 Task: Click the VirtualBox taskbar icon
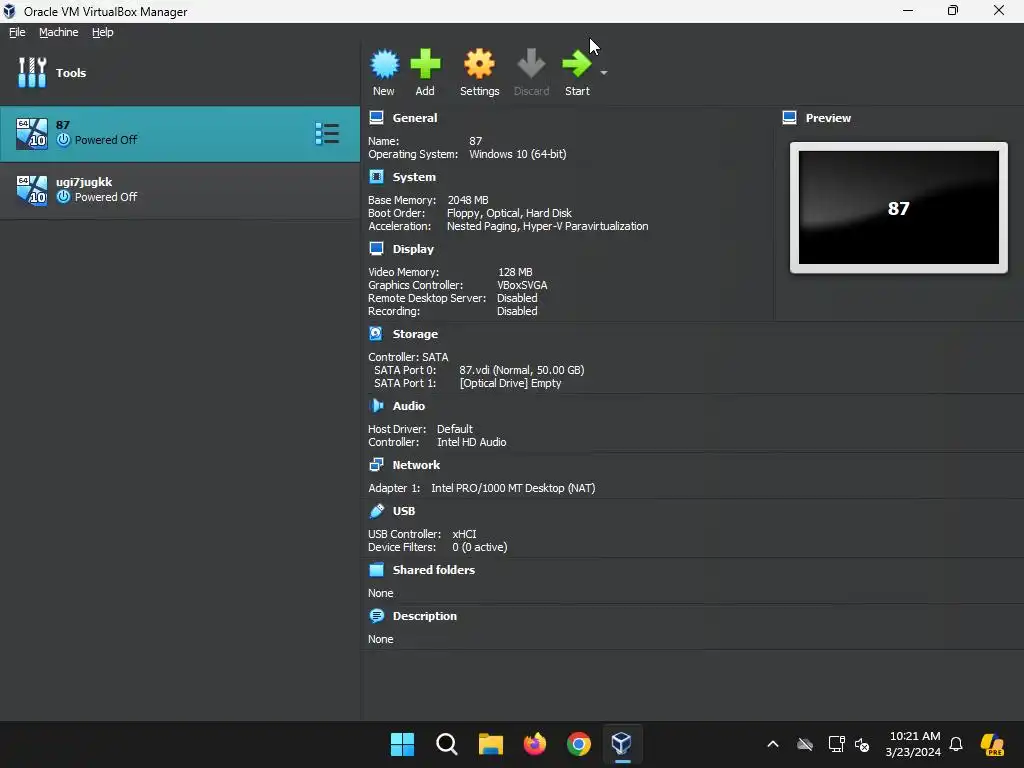(622, 744)
